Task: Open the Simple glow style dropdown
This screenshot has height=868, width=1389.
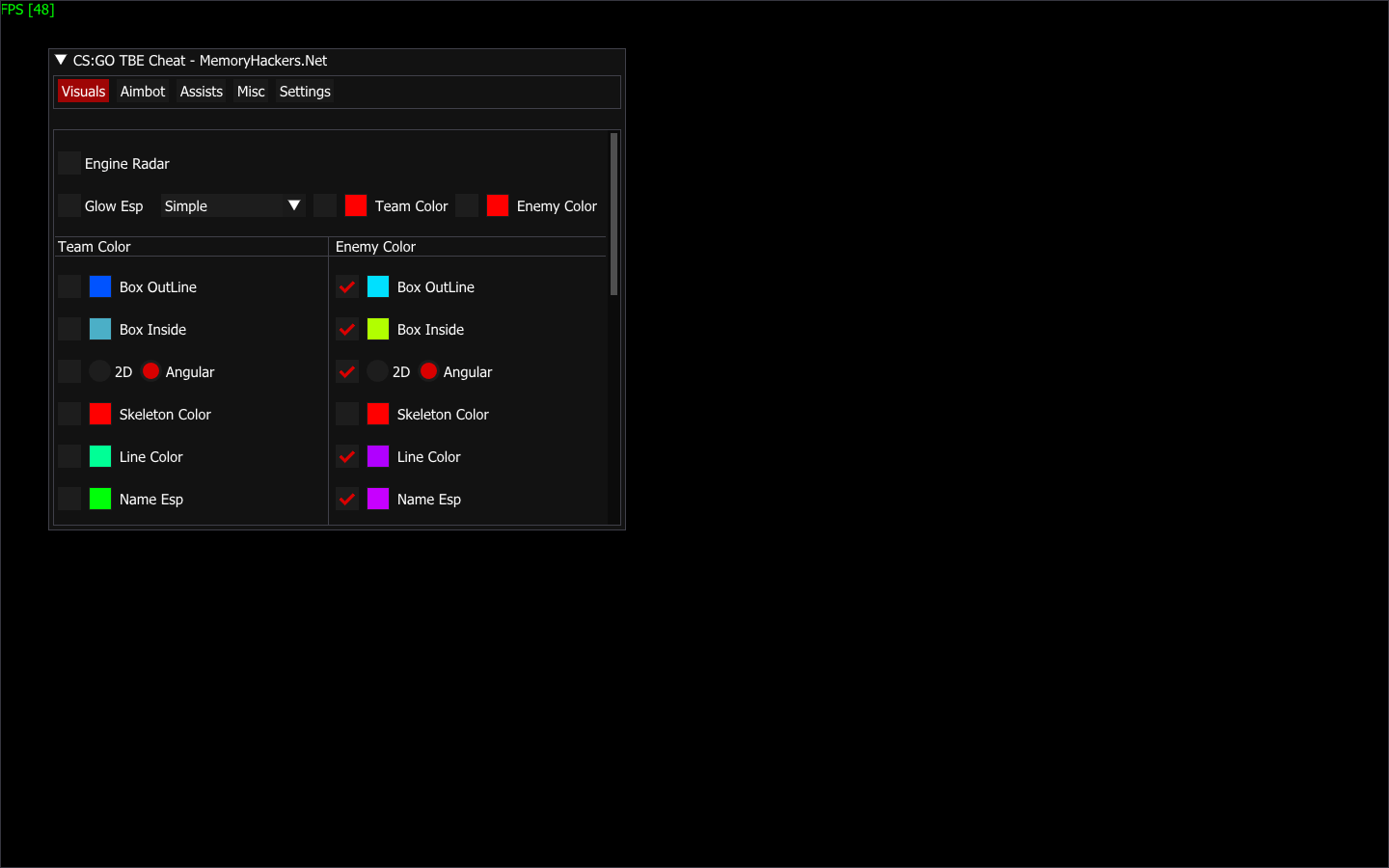Action: tap(232, 205)
